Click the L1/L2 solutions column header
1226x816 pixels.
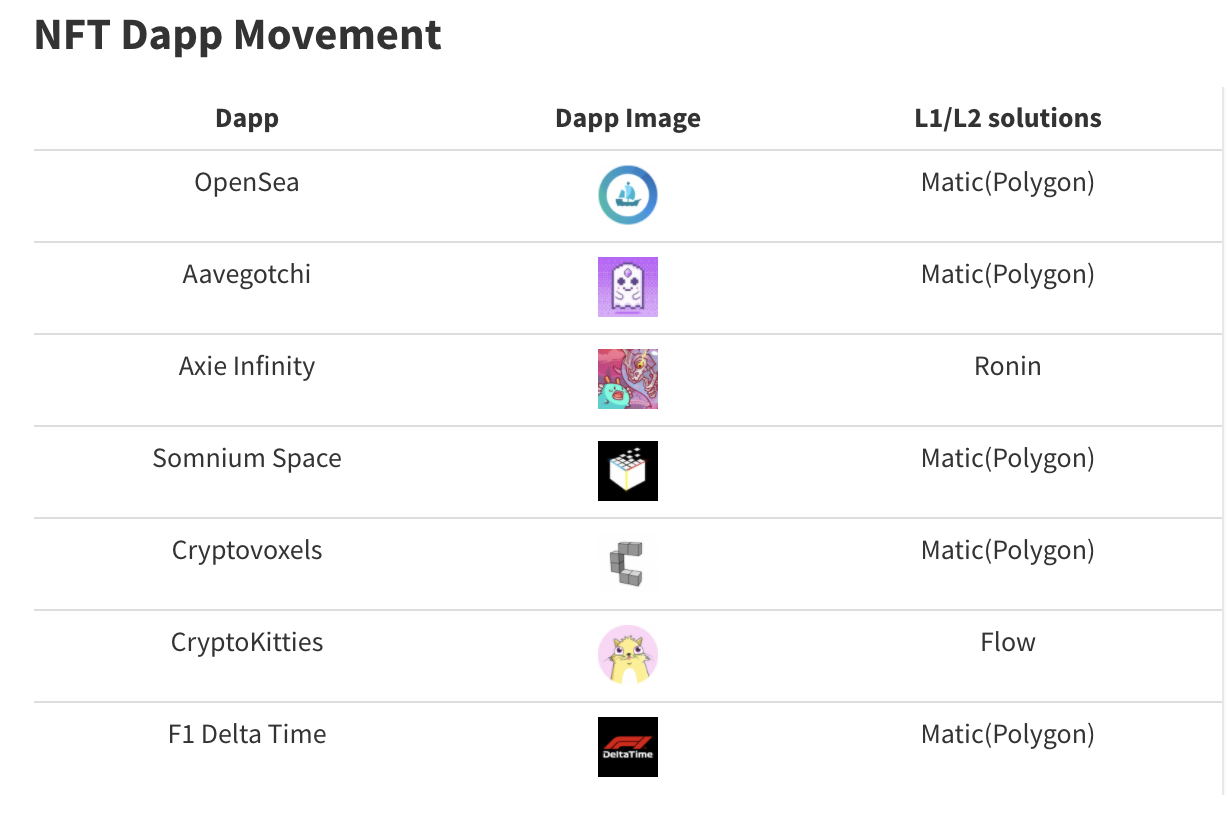tap(1007, 119)
